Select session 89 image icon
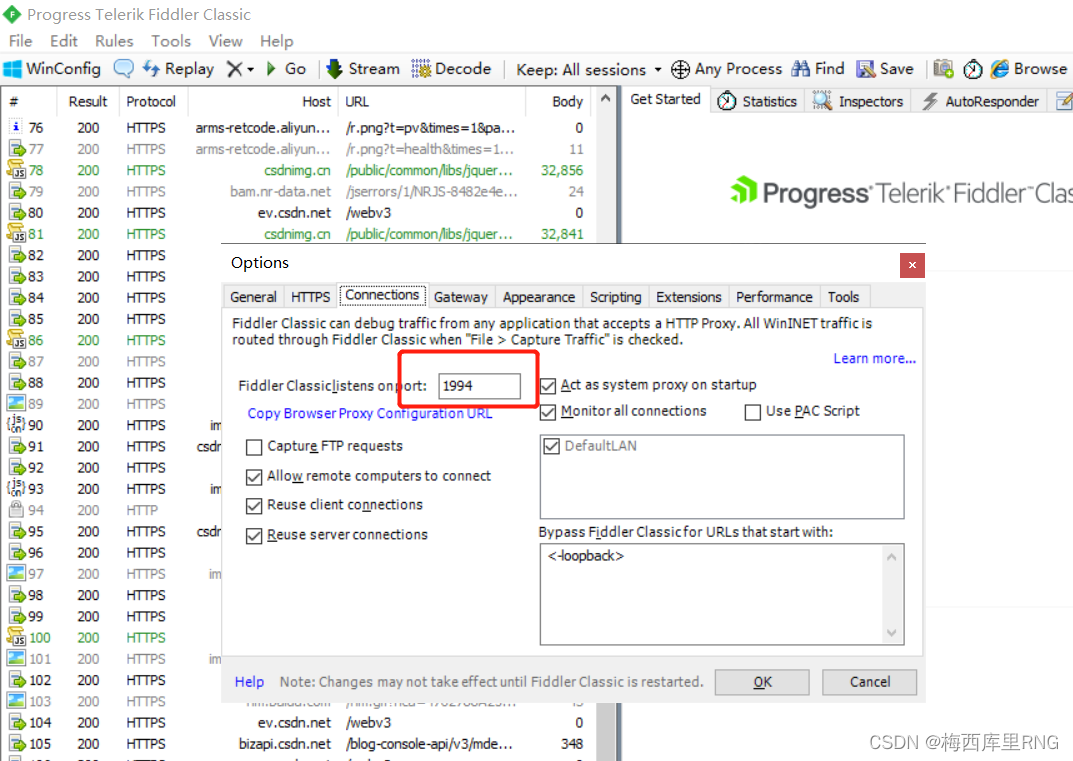The height and width of the screenshot is (761, 1073). 16,403
